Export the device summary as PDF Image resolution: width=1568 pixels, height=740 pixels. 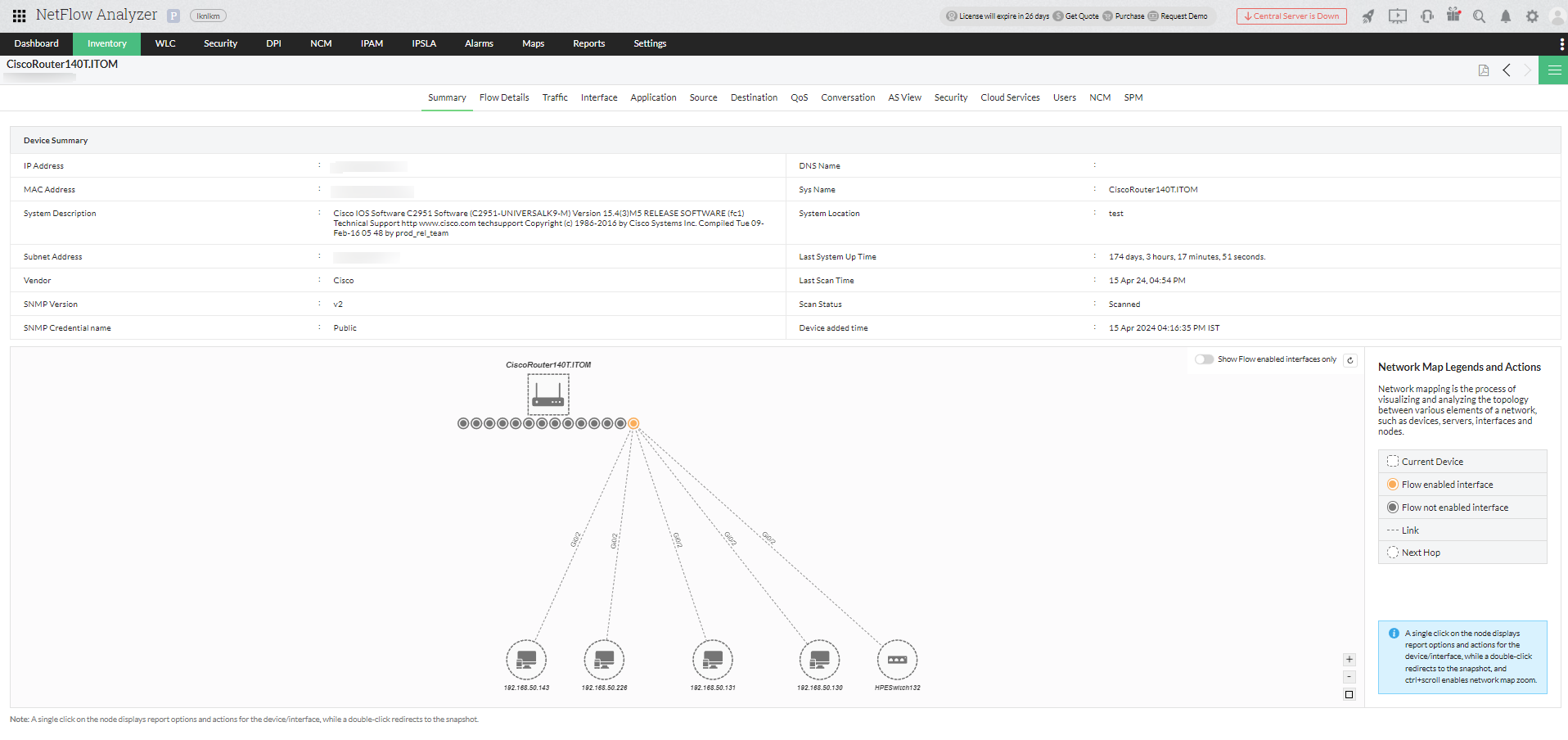[x=1483, y=70]
